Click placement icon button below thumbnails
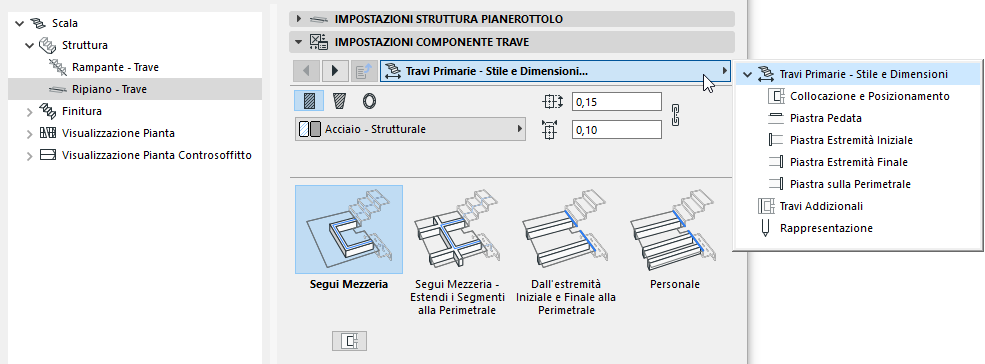The width and height of the screenshot is (985, 364). [x=349, y=341]
